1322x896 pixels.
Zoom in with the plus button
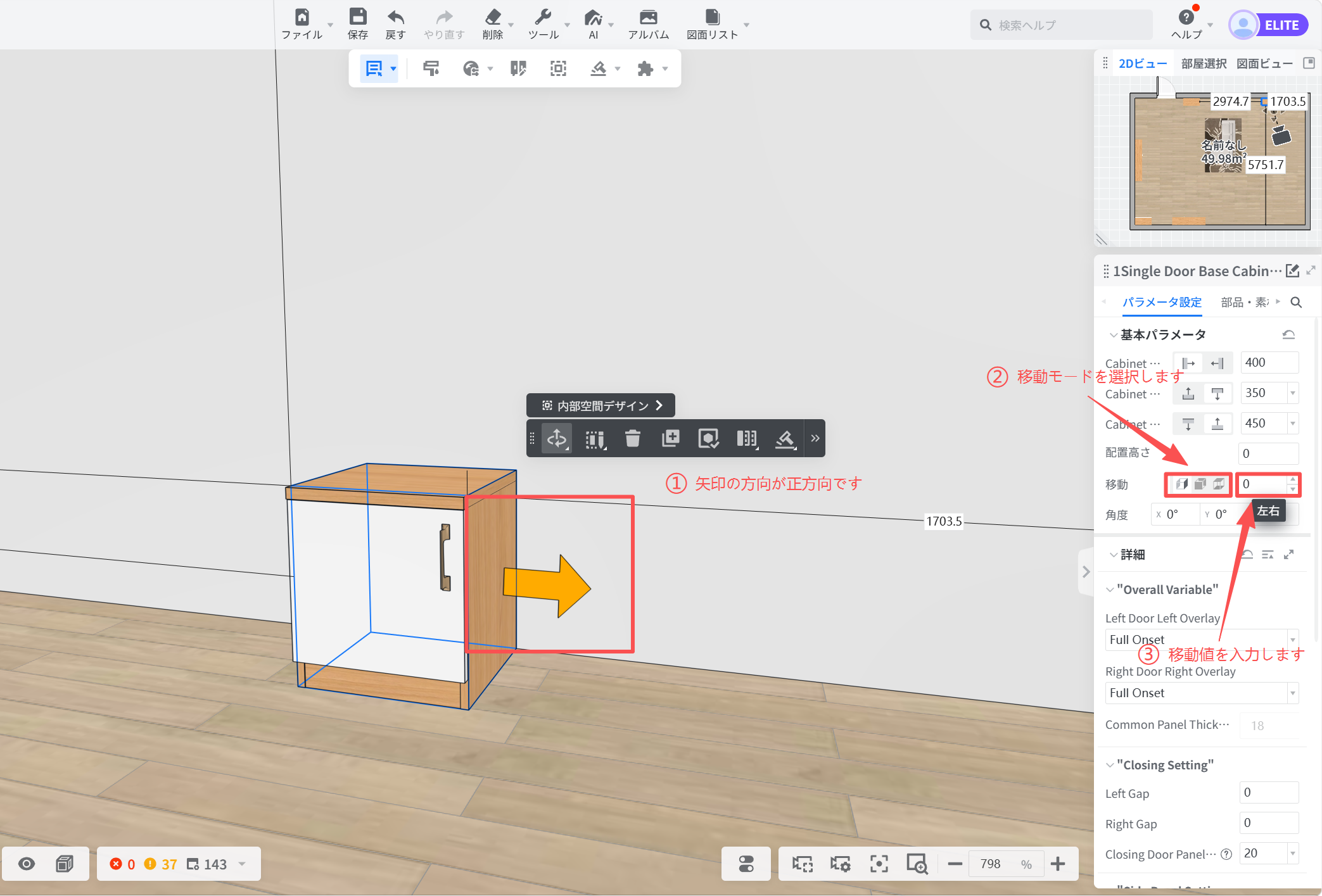coord(1058,864)
